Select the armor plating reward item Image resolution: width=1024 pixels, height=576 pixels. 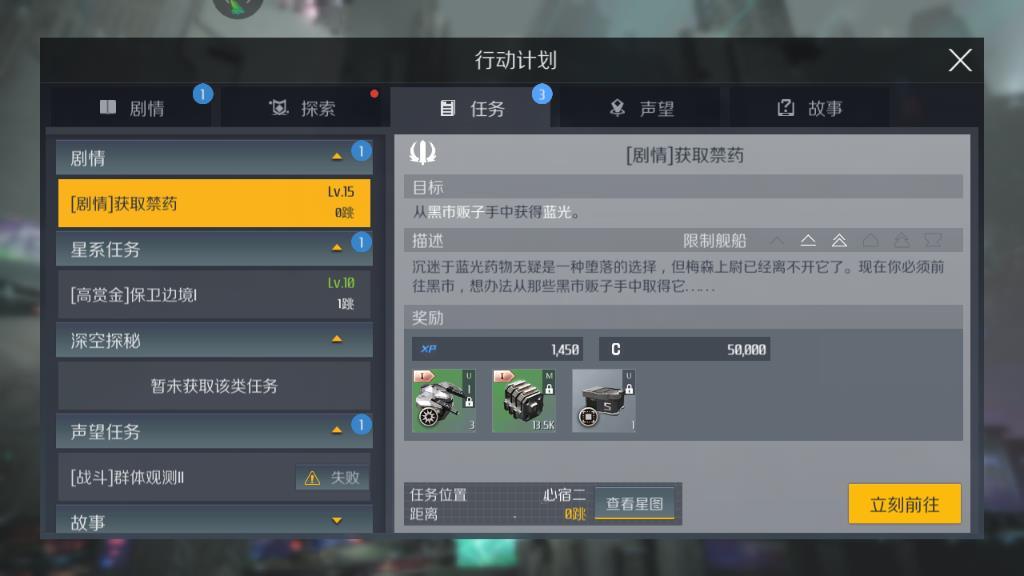click(x=523, y=400)
